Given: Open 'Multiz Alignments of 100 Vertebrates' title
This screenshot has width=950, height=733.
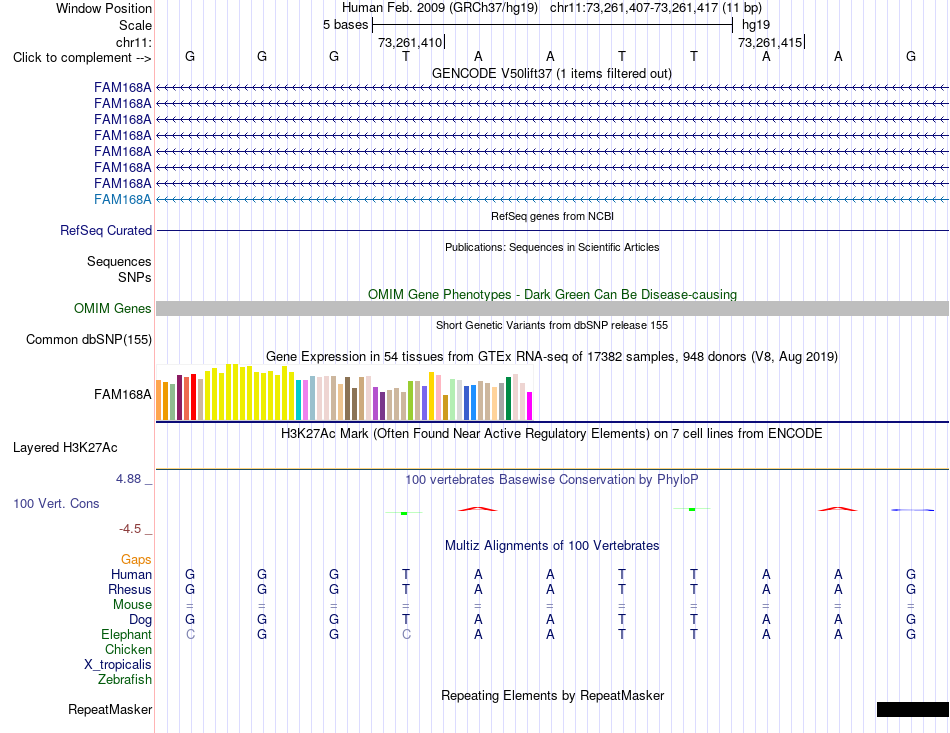Looking at the screenshot, I should [x=552, y=545].
